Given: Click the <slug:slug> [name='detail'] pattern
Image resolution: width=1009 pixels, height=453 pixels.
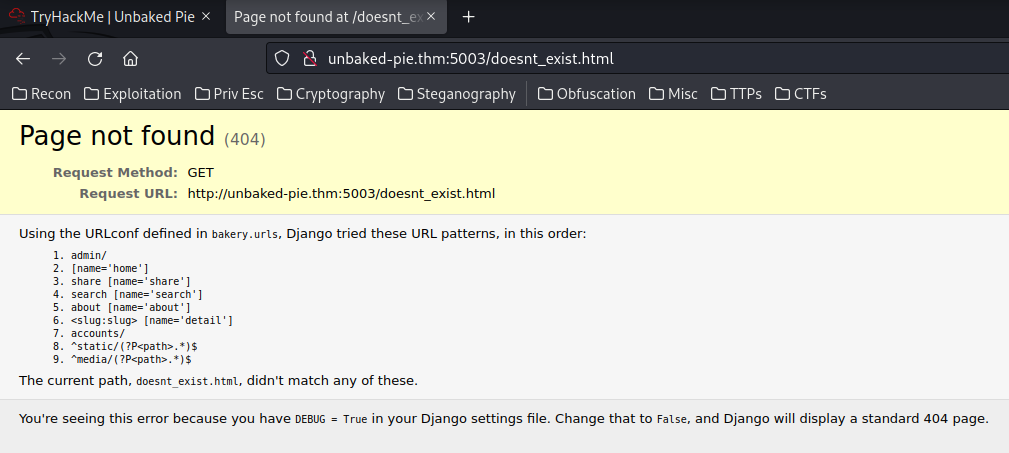Looking at the screenshot, I should [x=152, y=320].
